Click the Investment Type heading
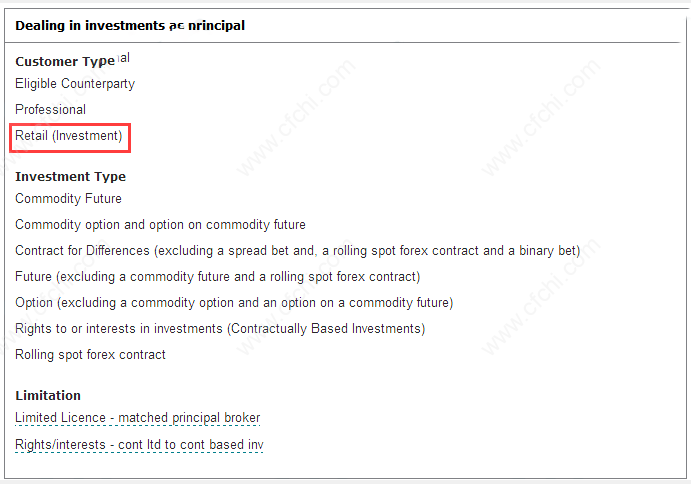 click(x=71, y=177)
